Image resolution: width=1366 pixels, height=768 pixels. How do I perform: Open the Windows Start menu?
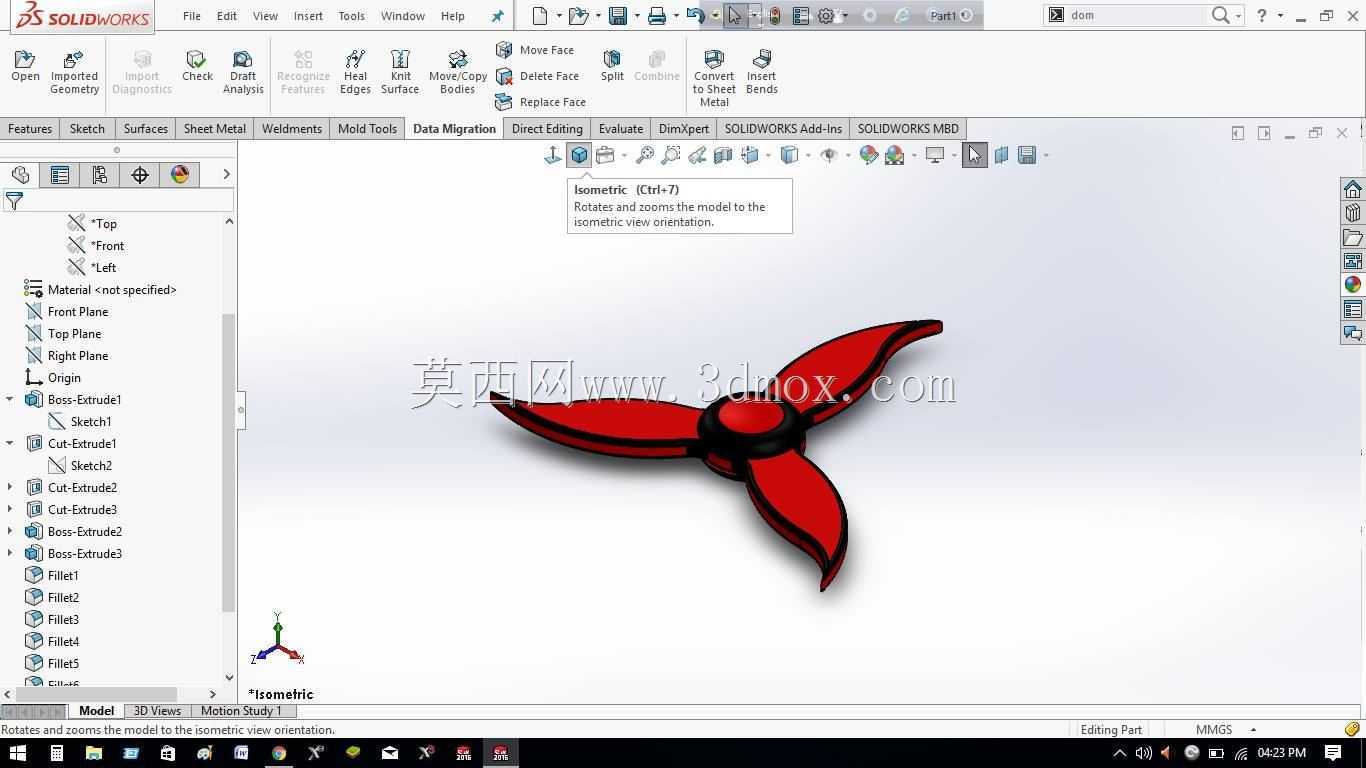(x=17, y=753)
